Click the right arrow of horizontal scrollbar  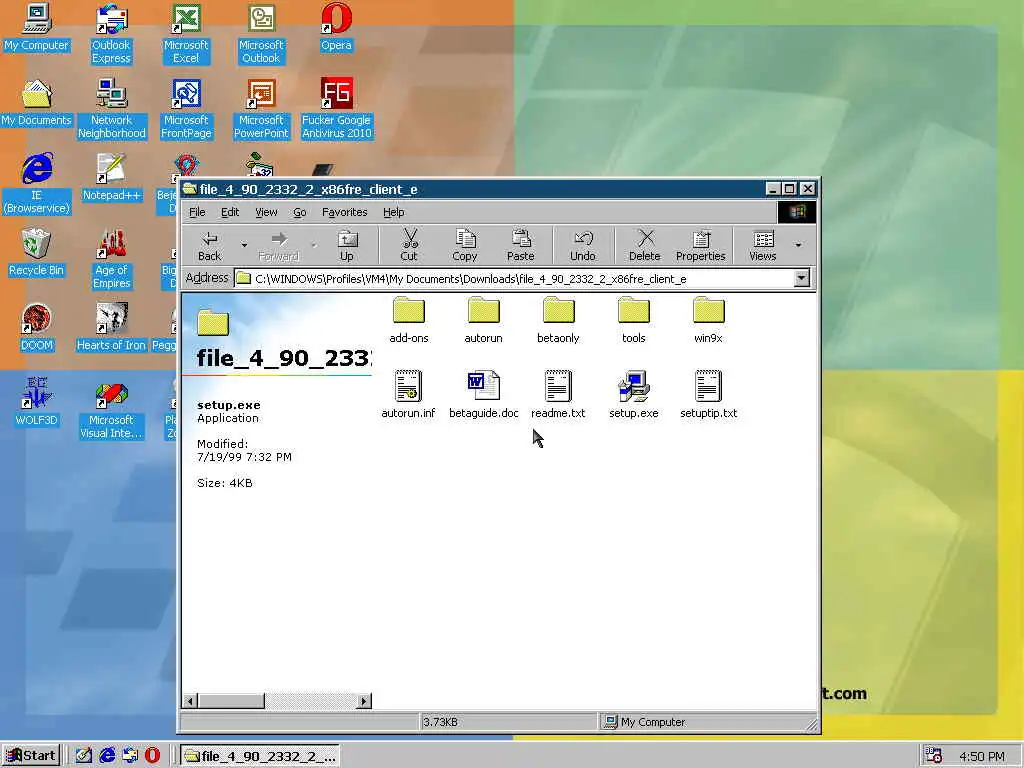tap(364, 701)
